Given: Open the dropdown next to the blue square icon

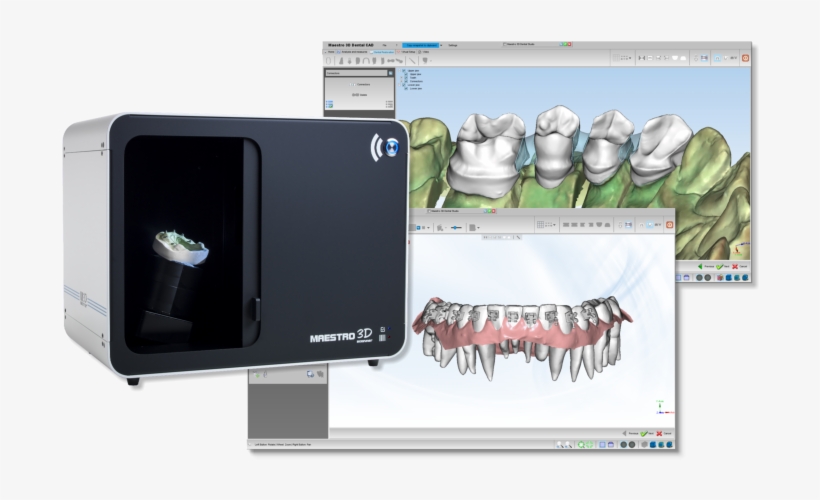Looking at the screenshot, I should click(x=428, y=228).
